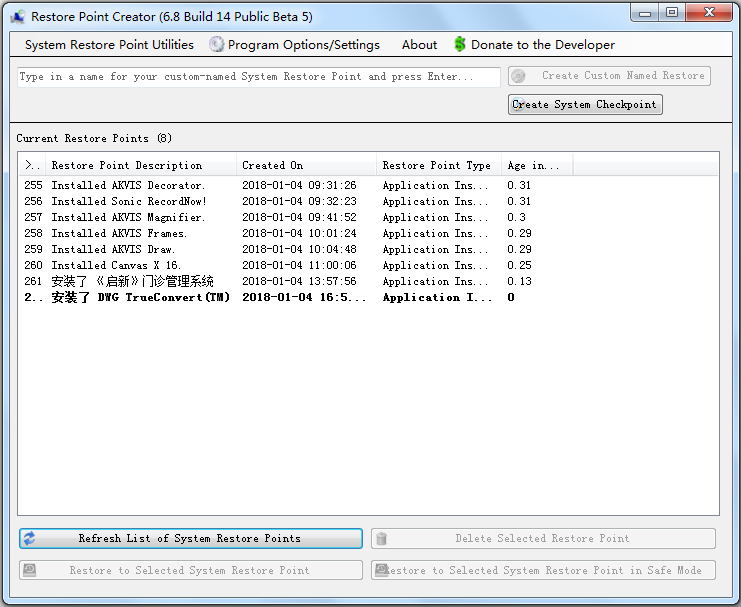Sort by the ID column header
The image size is (741, 607).
click(x=32, y=165)
